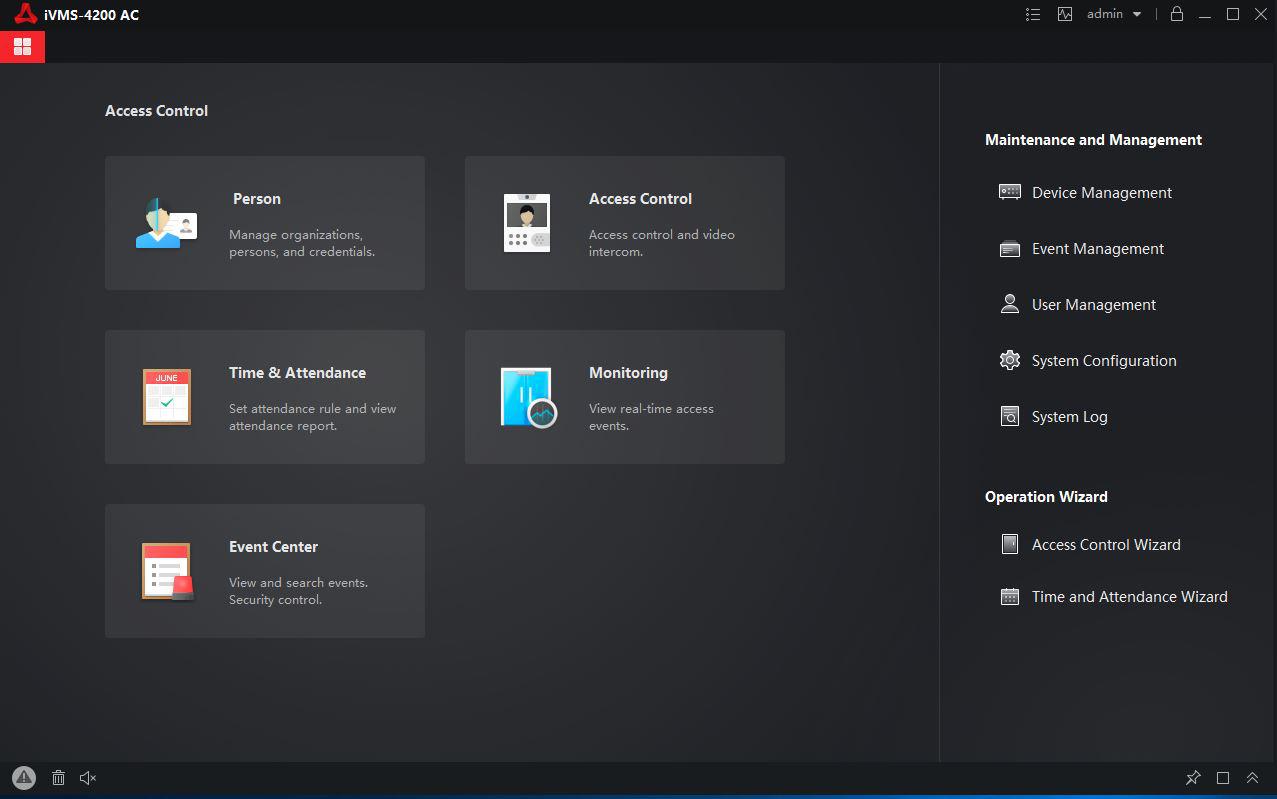Screen dimensions: 1277x799
Task: Lock the client using the padlock icon
Action: point(1177,14)
